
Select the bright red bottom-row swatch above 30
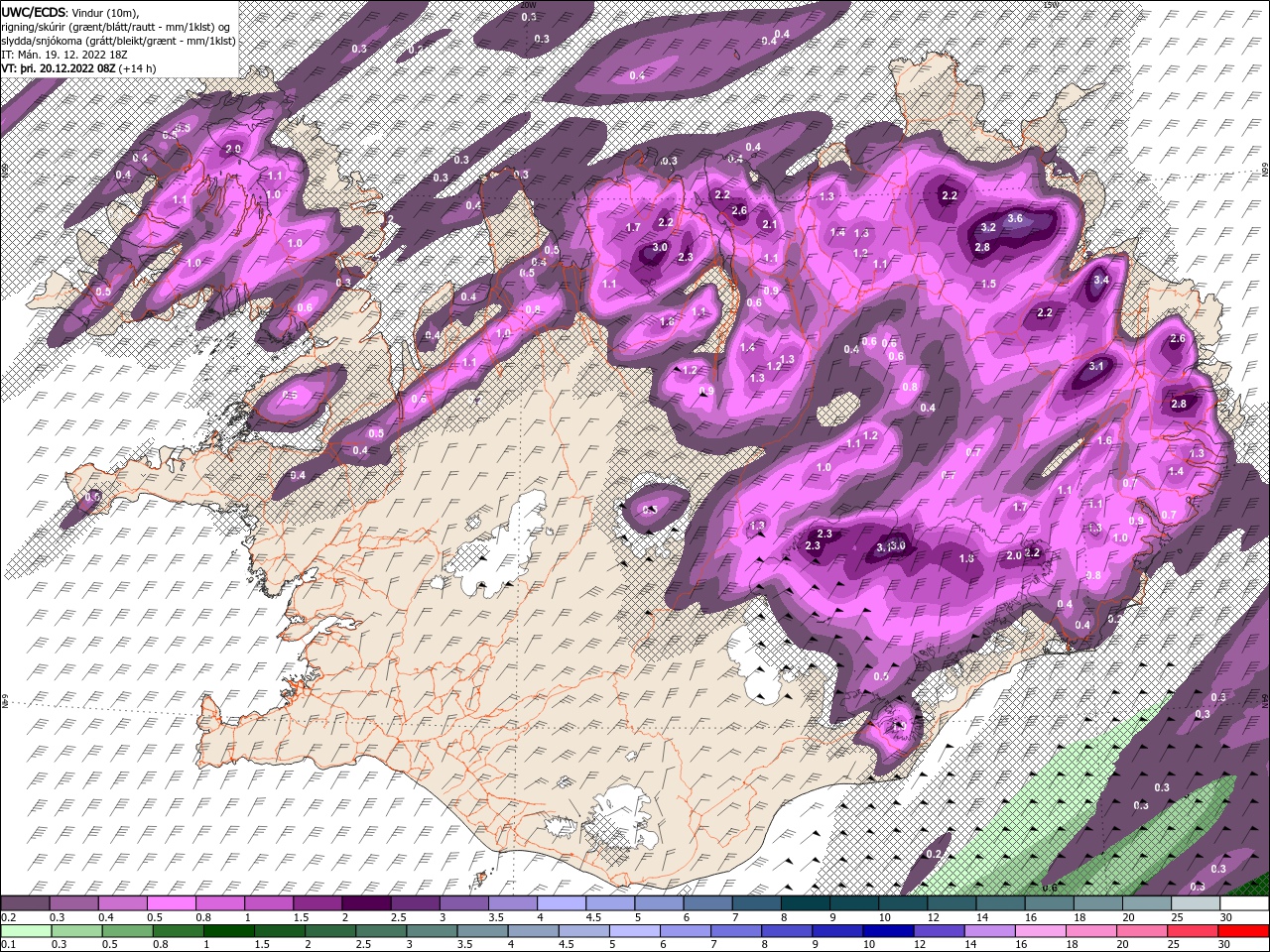(x=1244, y=931)
